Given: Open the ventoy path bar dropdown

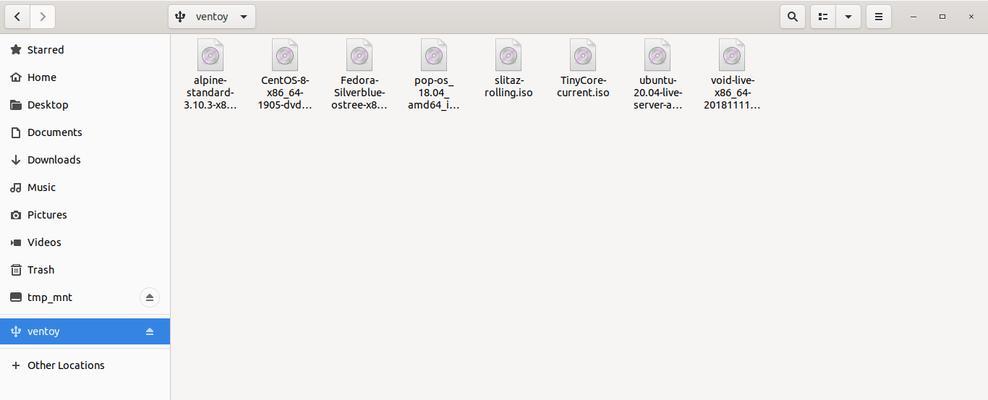Looking at the screenshot, I should tap(212, 17).
